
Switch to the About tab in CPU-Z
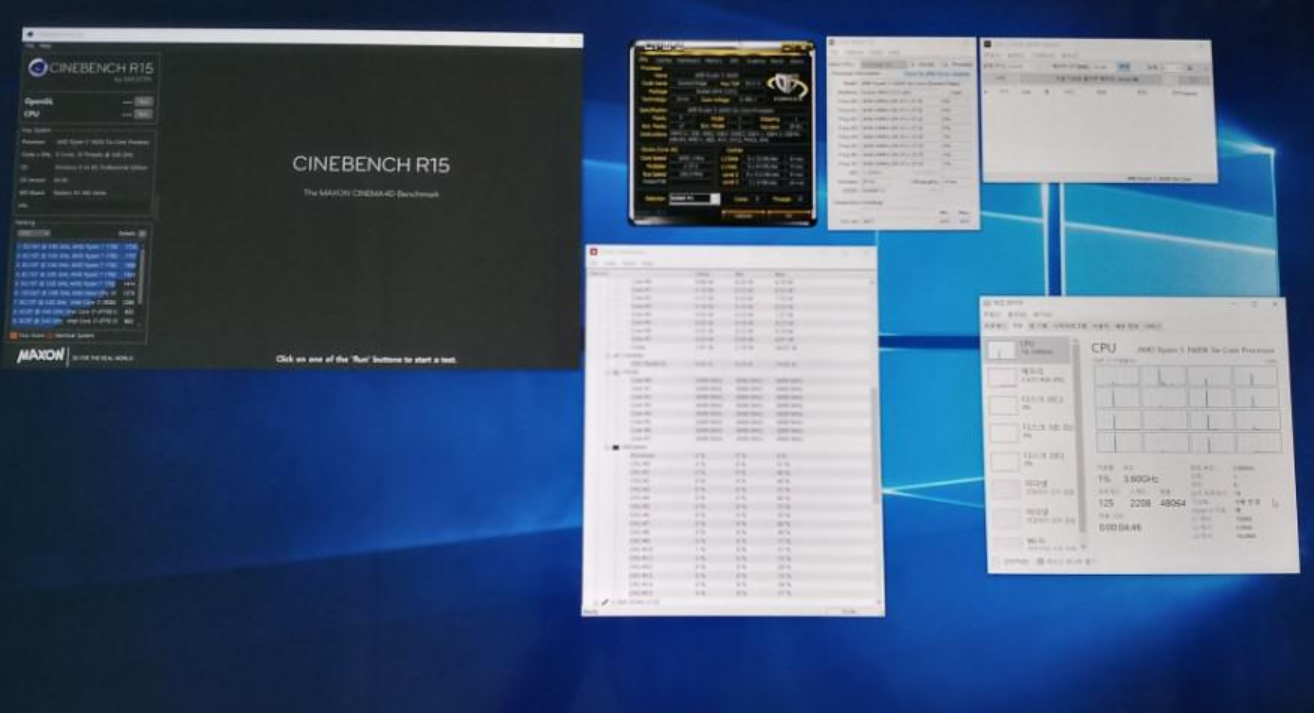pos(797,61)
